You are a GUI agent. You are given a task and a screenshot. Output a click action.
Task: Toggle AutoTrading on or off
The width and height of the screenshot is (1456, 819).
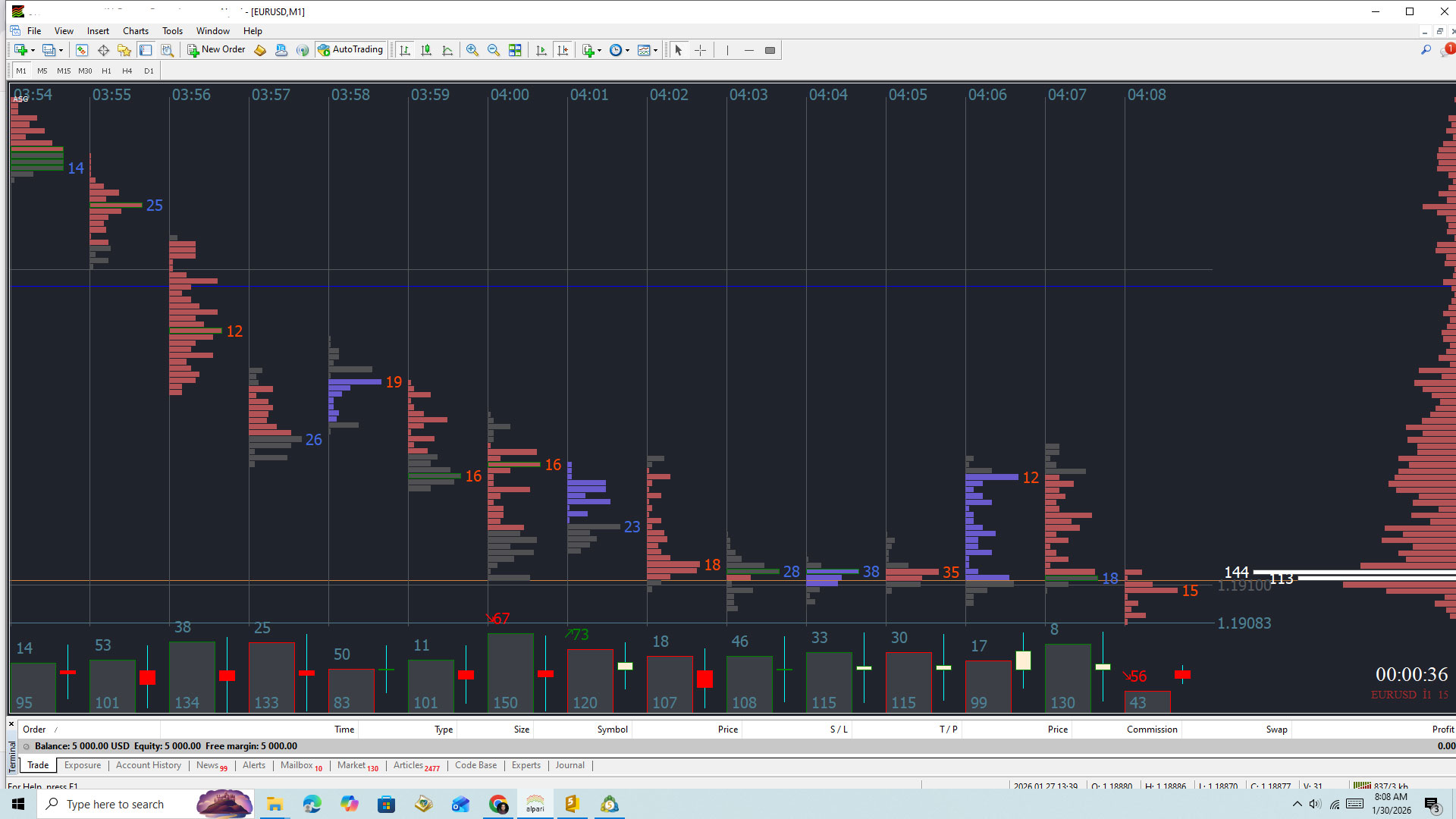pyautogui.click(x=350, y=50)
